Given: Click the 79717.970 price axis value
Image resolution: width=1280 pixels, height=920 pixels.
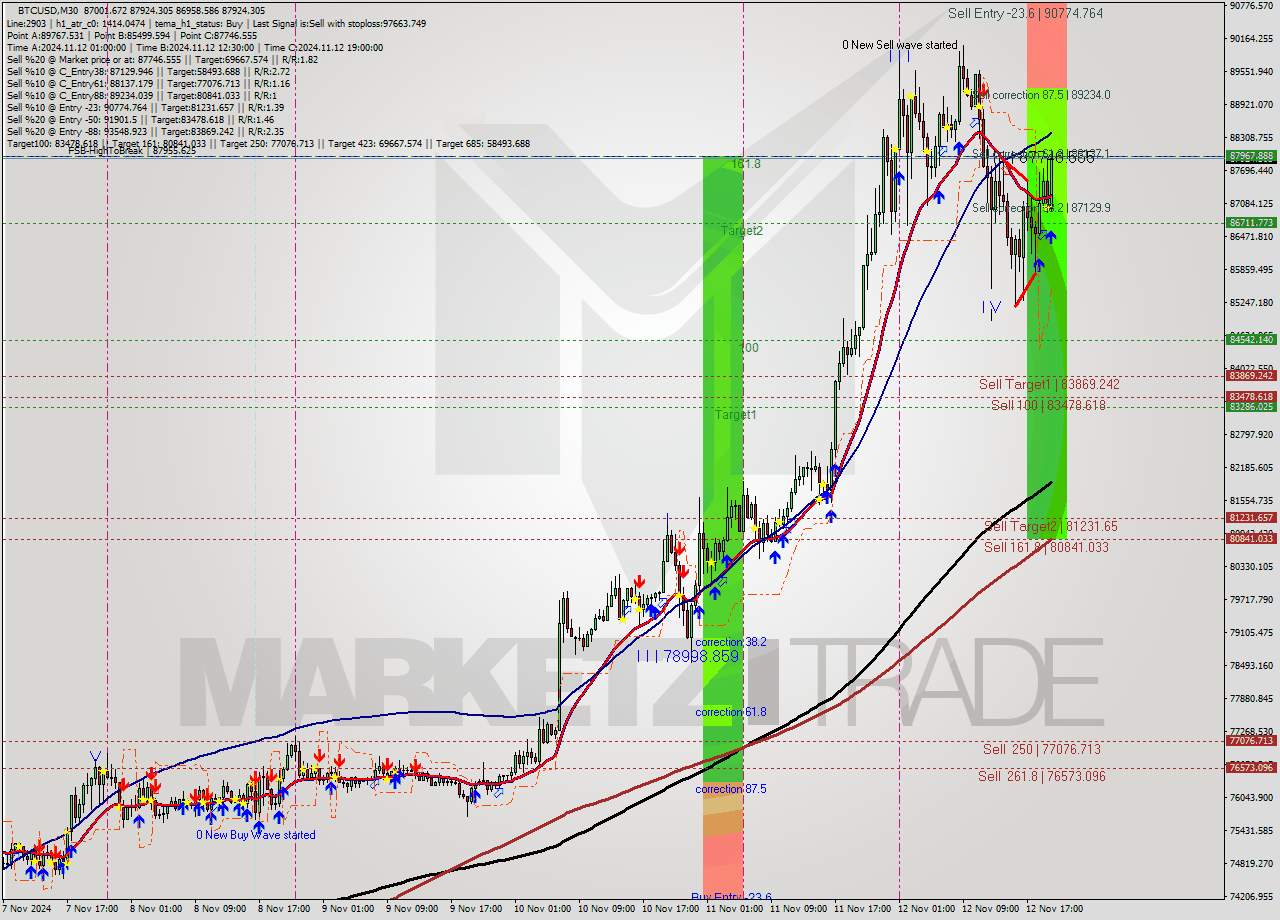Looking at the screenshot, I should 1251,600.
